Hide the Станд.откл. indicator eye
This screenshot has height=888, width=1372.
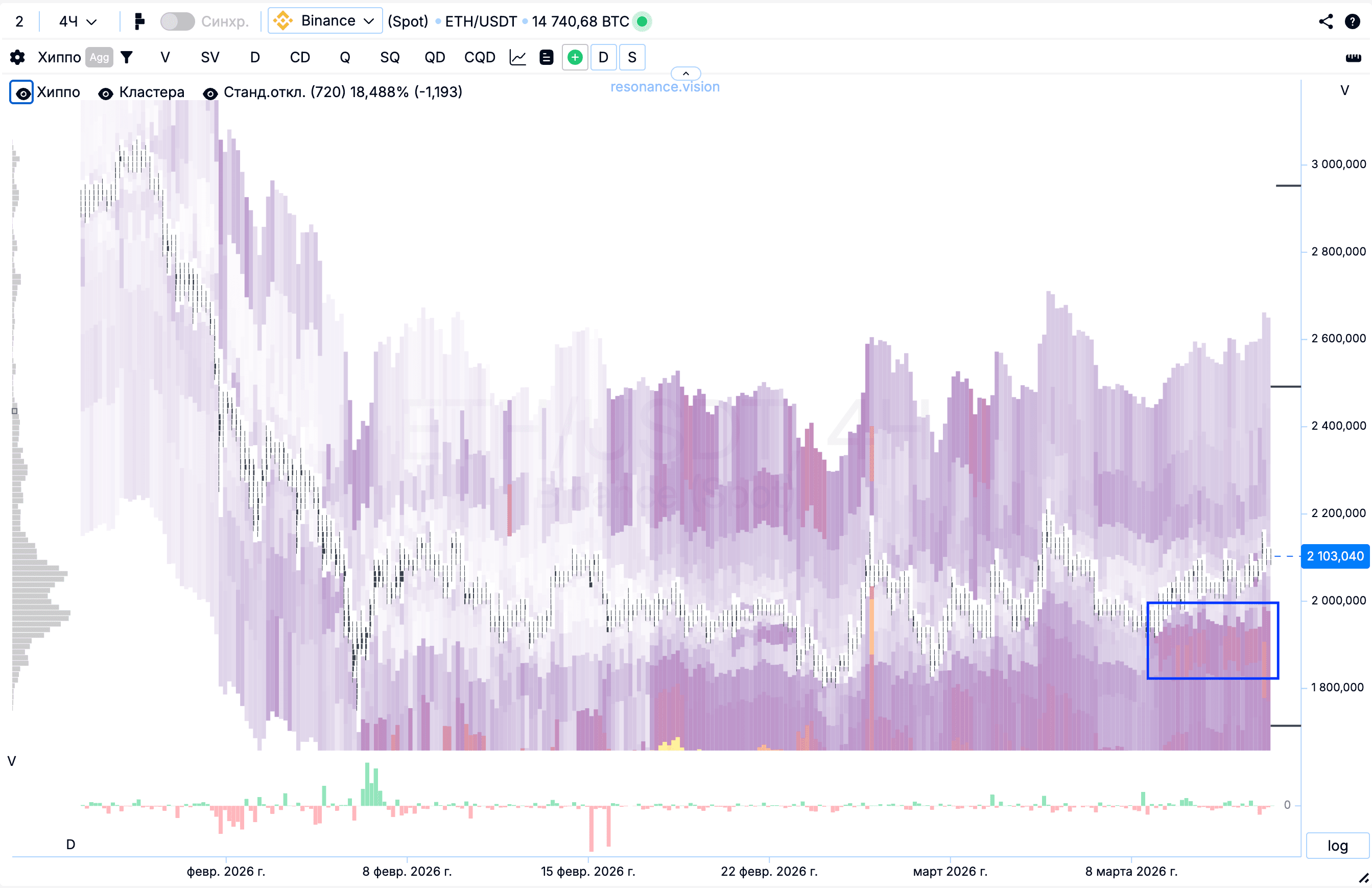[x=210, y=93]
